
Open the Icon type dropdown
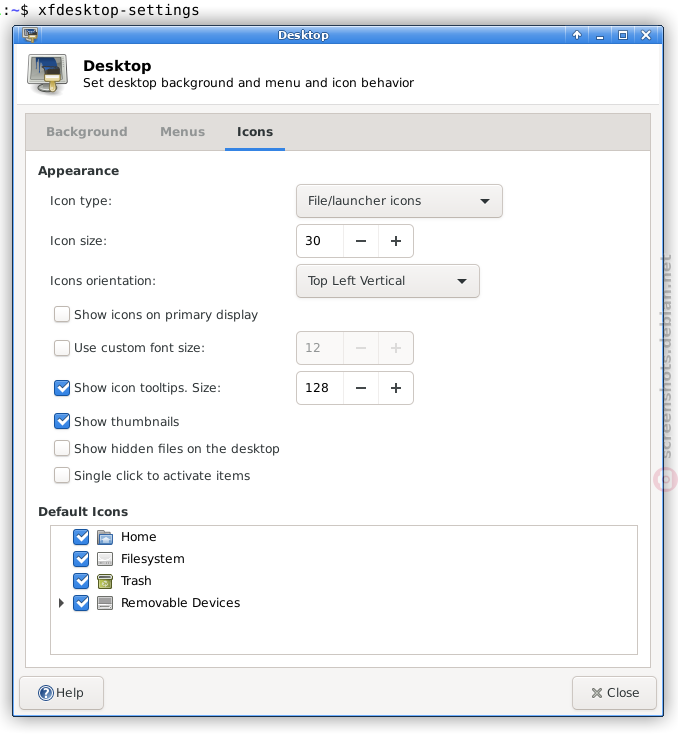399,201
